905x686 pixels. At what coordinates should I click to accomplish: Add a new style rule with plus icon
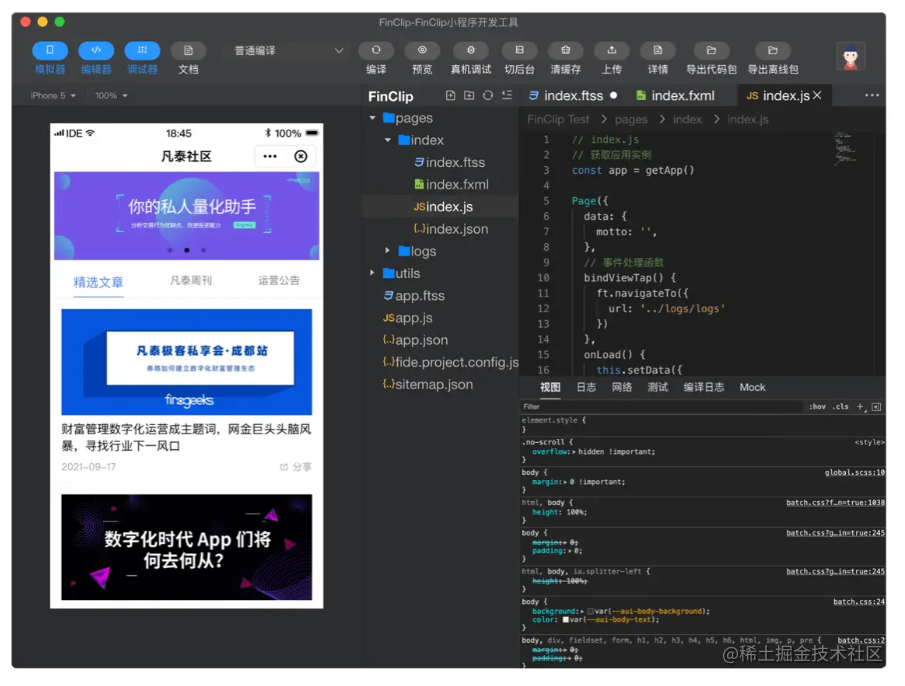point(861,407)
